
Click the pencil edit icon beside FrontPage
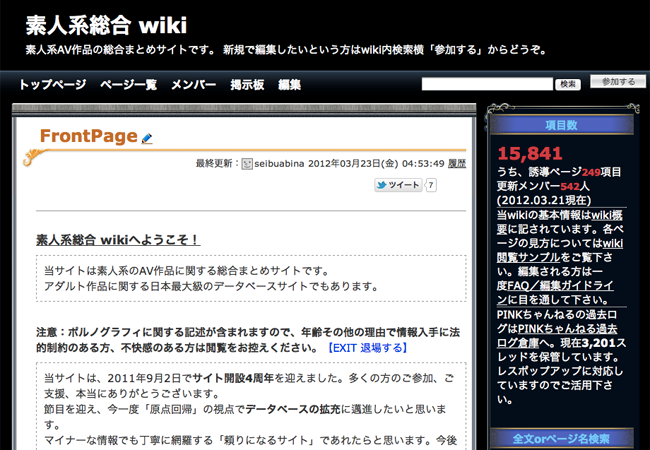(x=147, y=139)
